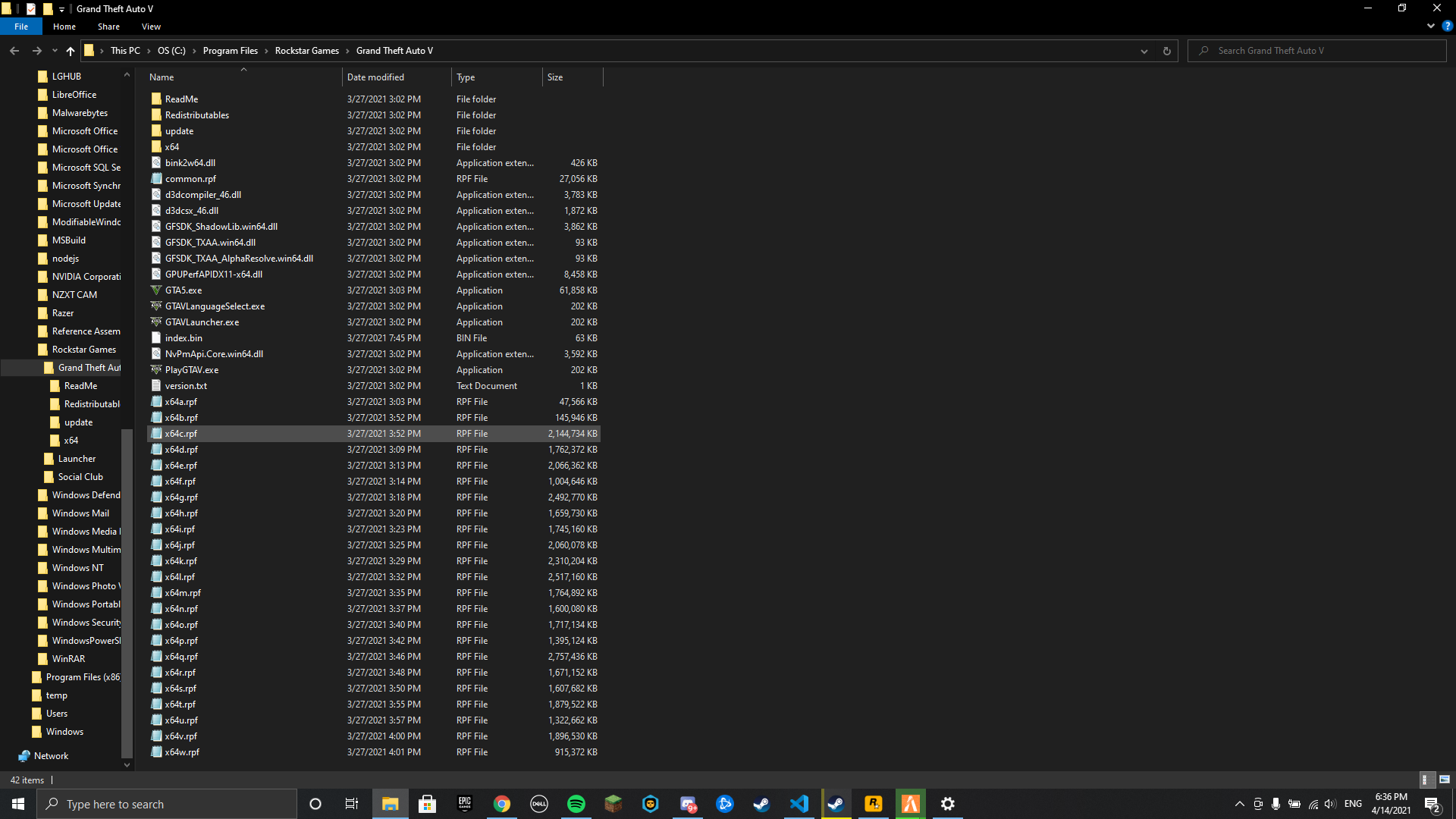Click the Cortana circle icon
The width and height of the screenshot is (1456, 819).
315,804
